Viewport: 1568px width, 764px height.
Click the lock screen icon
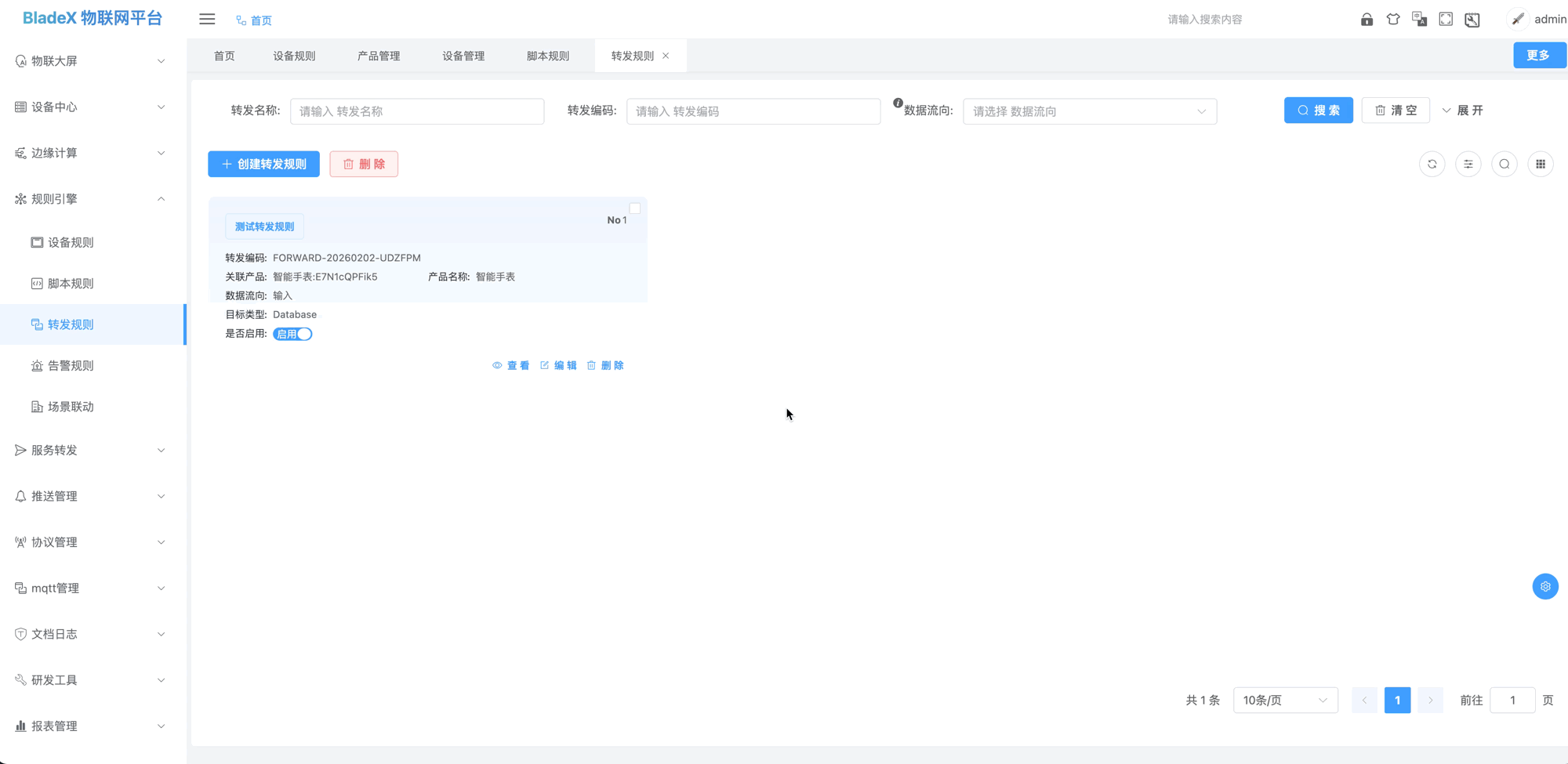(x=1367, y=20)
